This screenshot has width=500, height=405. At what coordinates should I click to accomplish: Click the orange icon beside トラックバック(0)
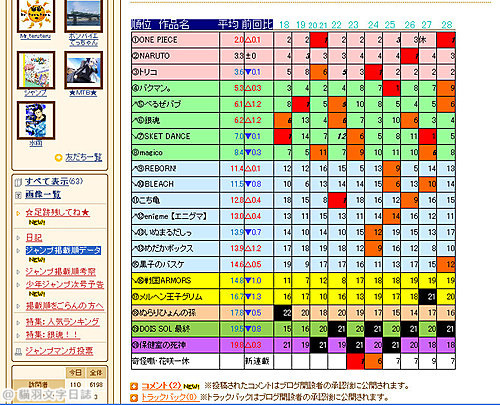click(134, 398)
